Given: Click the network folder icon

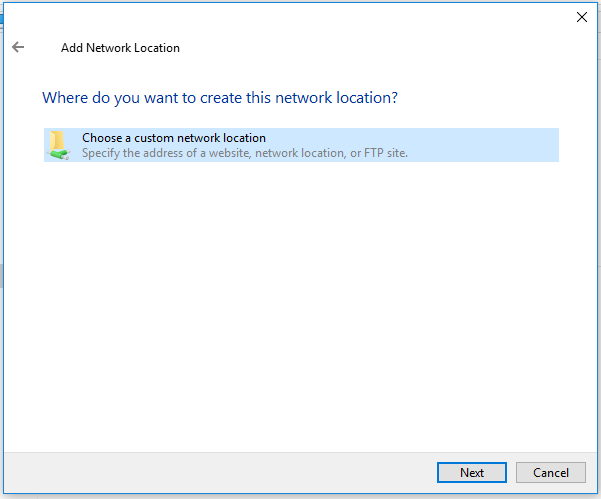Looking at the screenshot, I should pos(59,145).
